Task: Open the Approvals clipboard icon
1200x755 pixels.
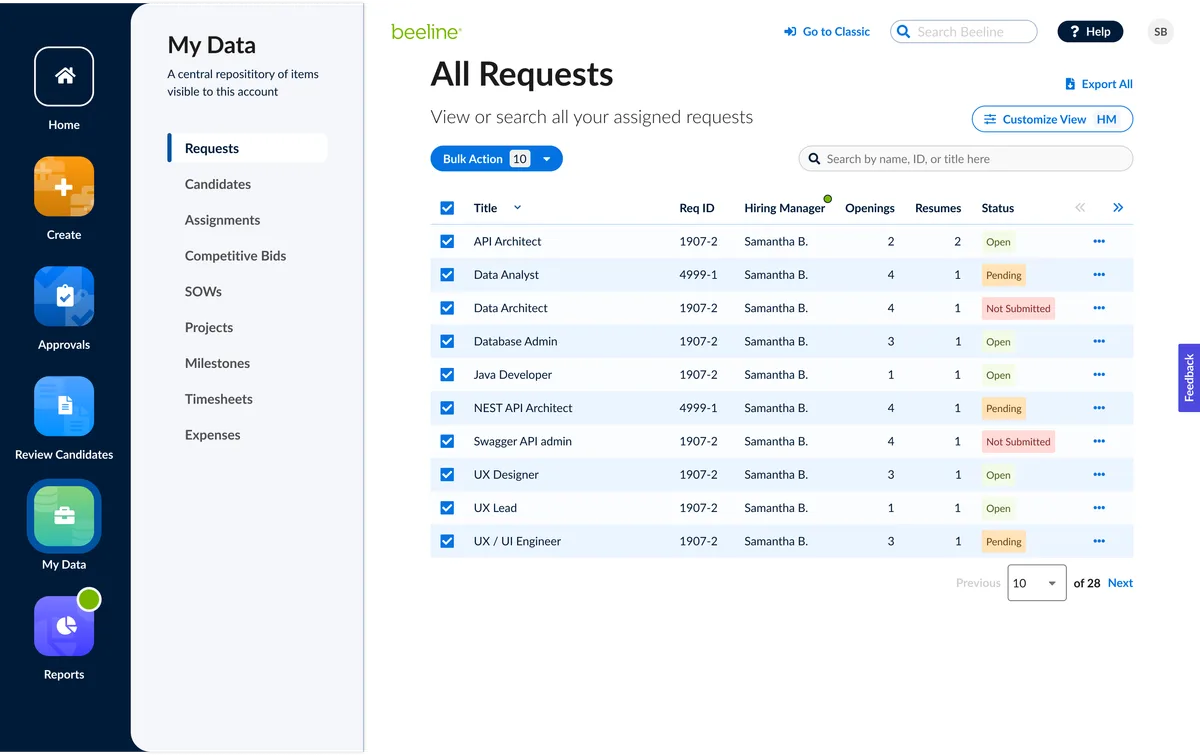Action: tap(64, 297)
